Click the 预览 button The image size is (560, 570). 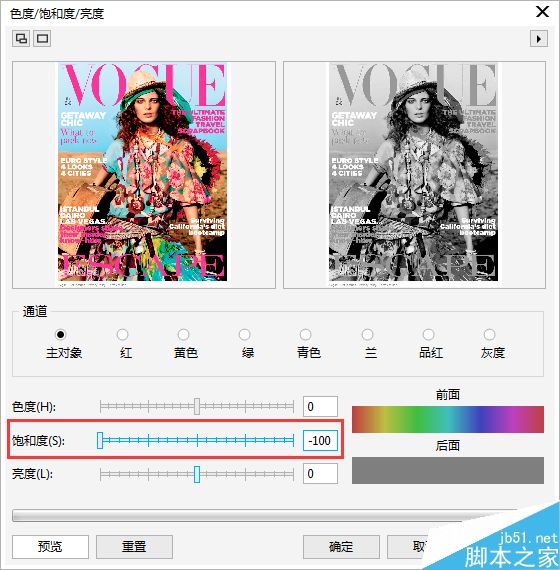point(50,546)
